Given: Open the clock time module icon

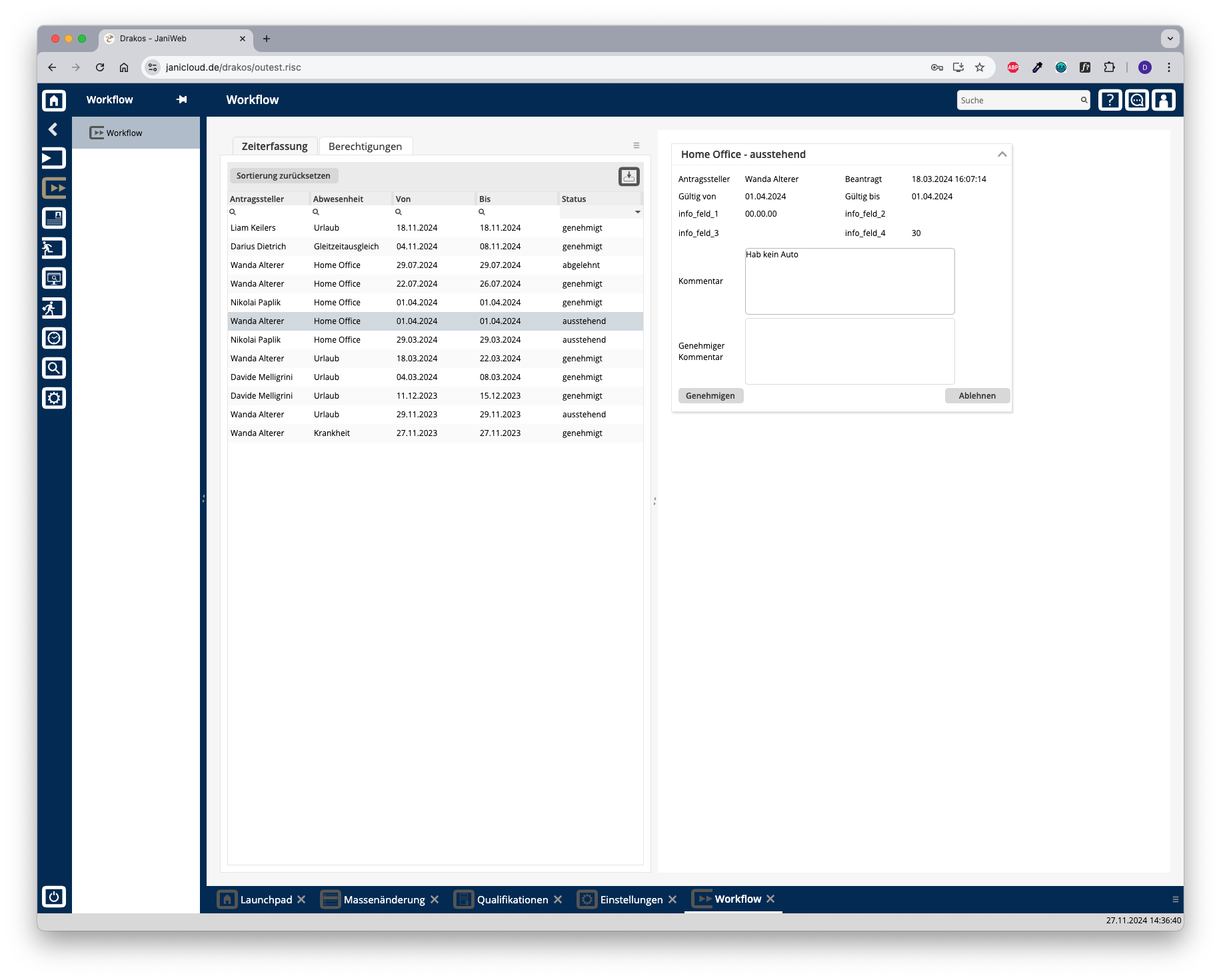Looking at the screenshot, I should click(x=54, y=338).
